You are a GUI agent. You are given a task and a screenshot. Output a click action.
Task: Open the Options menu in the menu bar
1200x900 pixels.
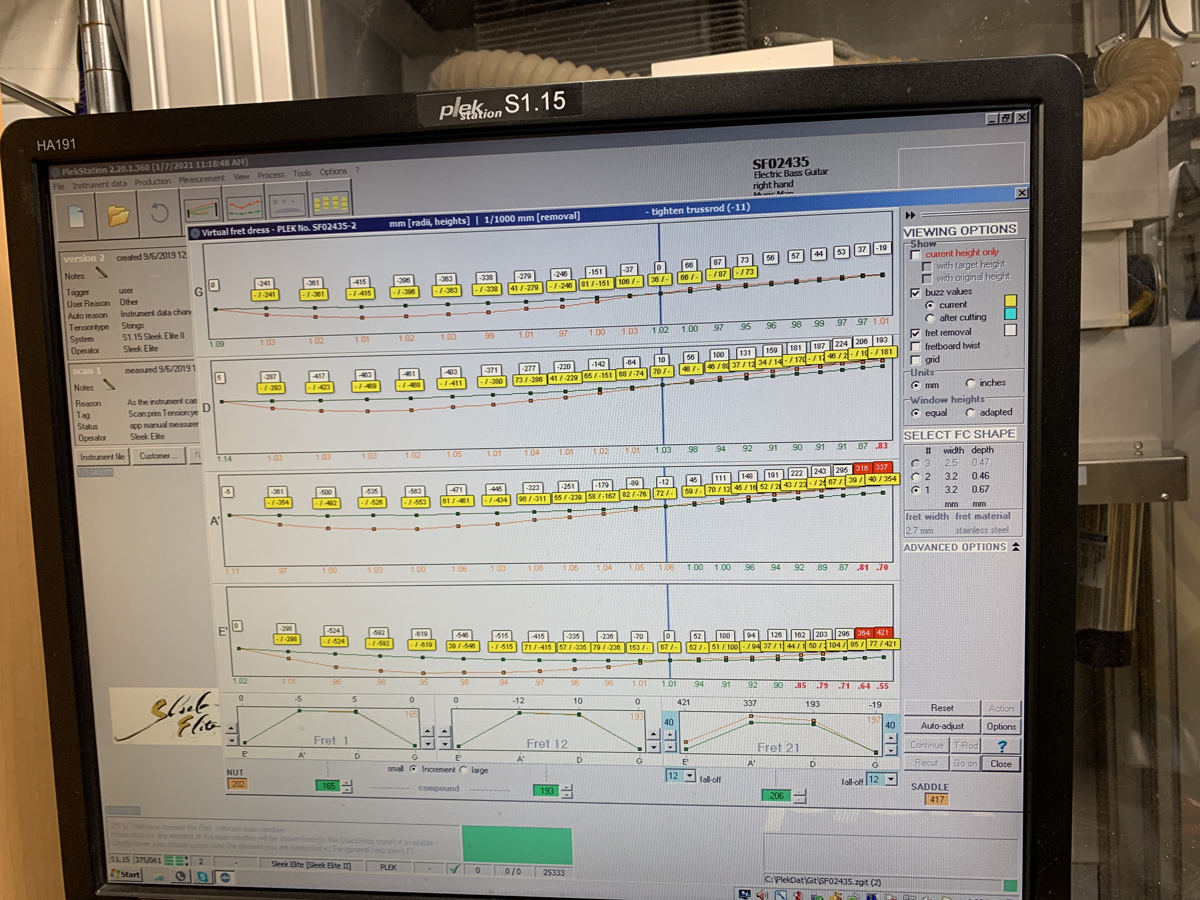point(333,171)
